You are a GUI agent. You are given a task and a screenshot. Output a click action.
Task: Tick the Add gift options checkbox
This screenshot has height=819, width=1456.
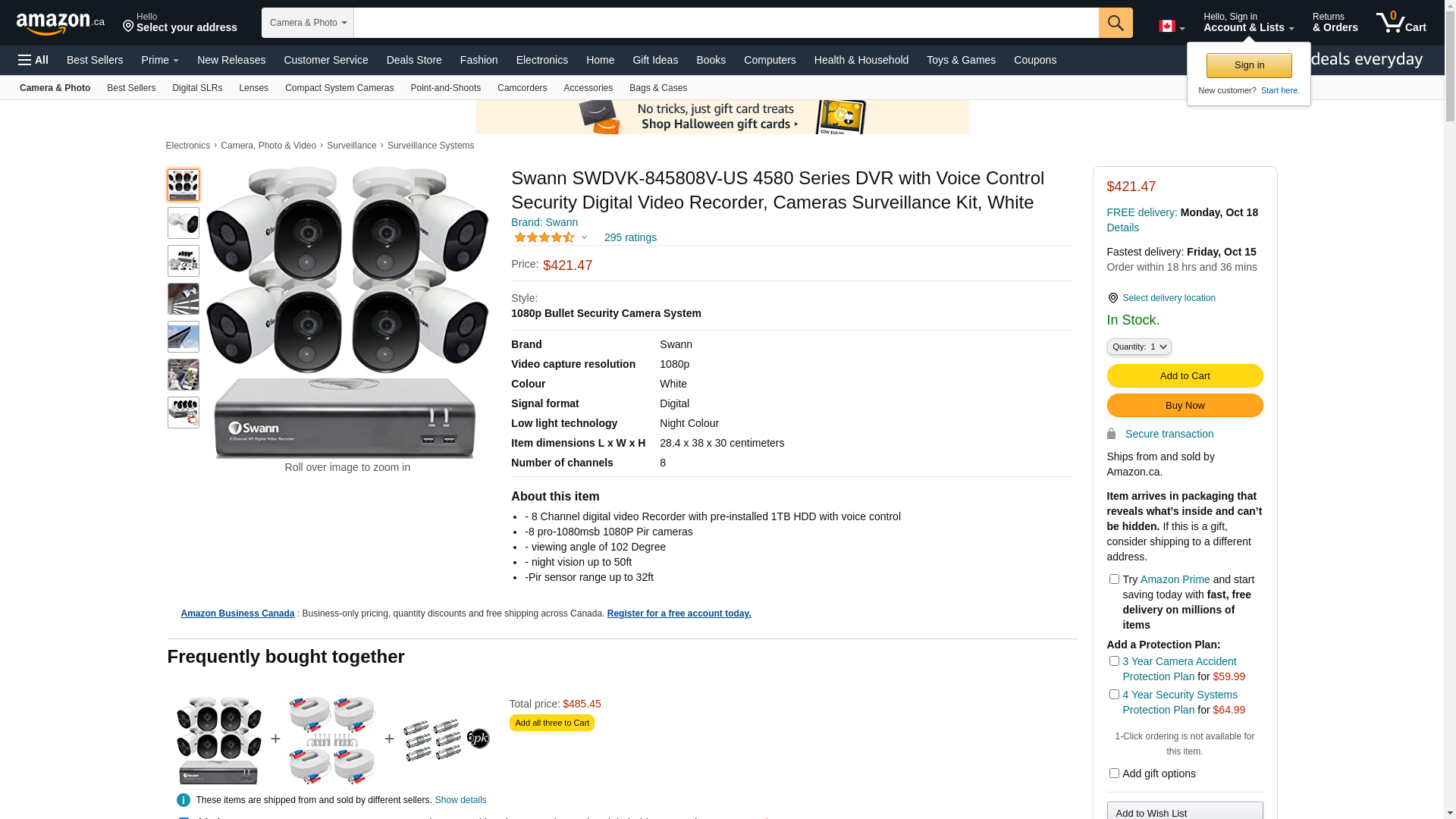1114,773
